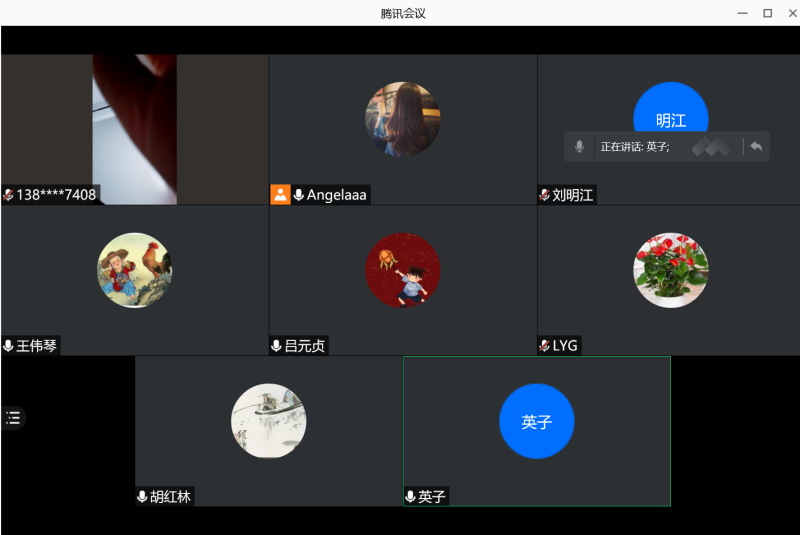Close the 腾讯会议 window

(x=792, y=13)
